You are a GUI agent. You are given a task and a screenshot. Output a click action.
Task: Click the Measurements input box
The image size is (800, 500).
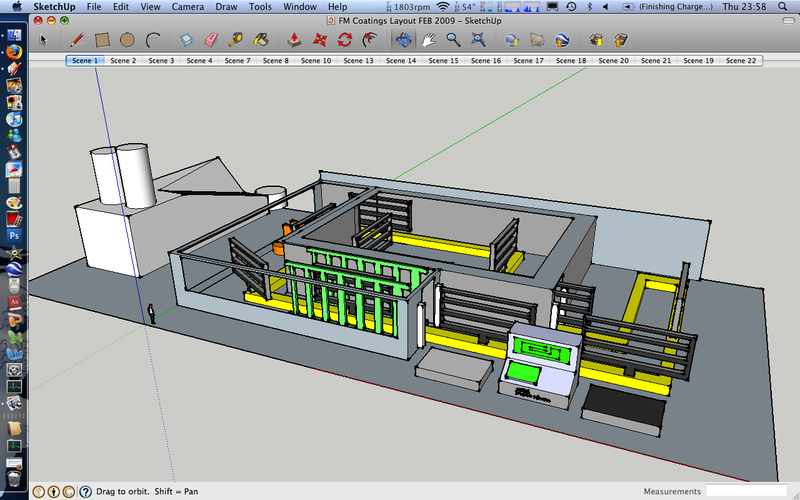point(748,491)
